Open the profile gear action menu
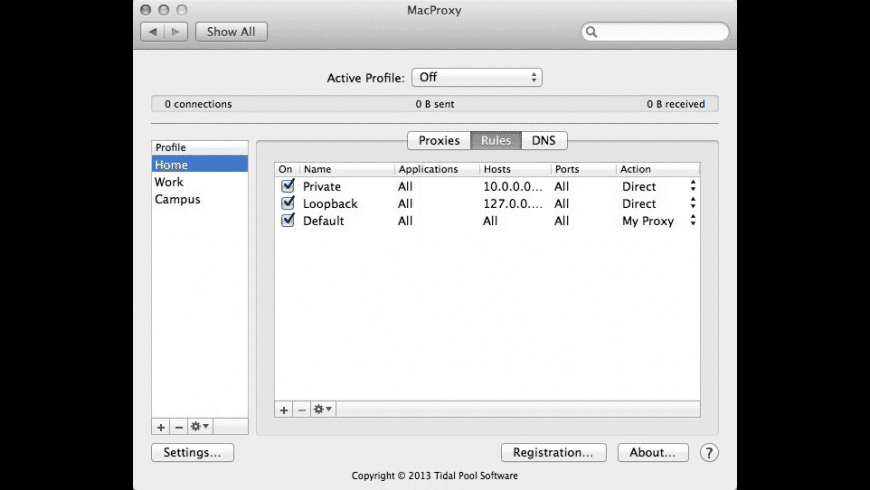This screenshot has width=870, height=490. [200, 427]
